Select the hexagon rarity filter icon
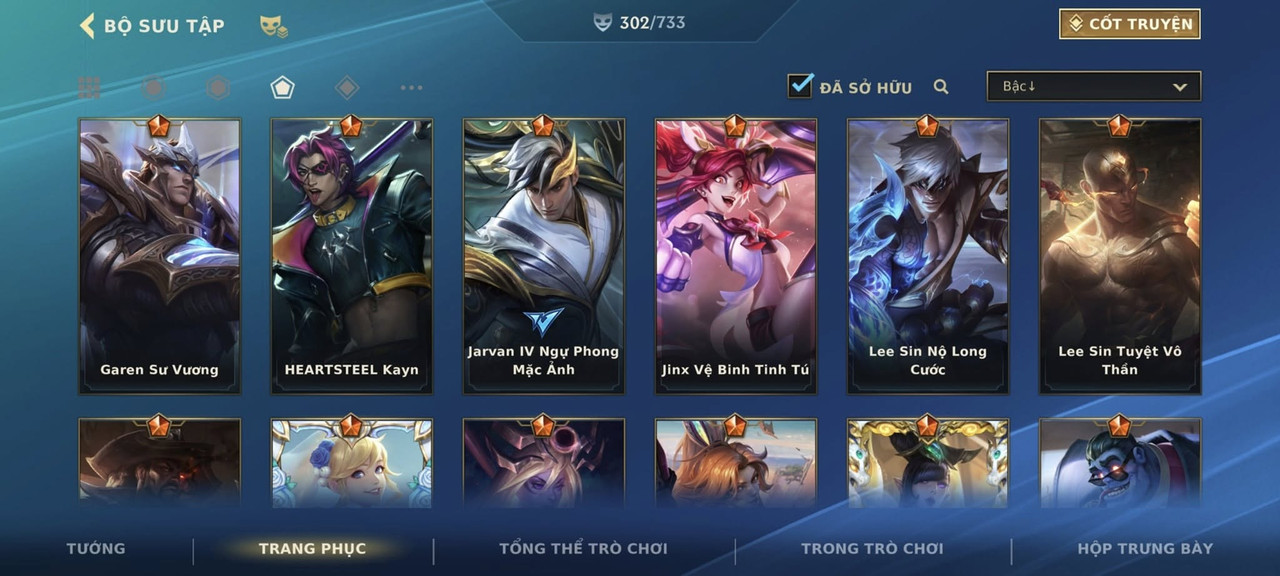The width and height of the screenshot is (1280, 576). click(x=217, y=88)
